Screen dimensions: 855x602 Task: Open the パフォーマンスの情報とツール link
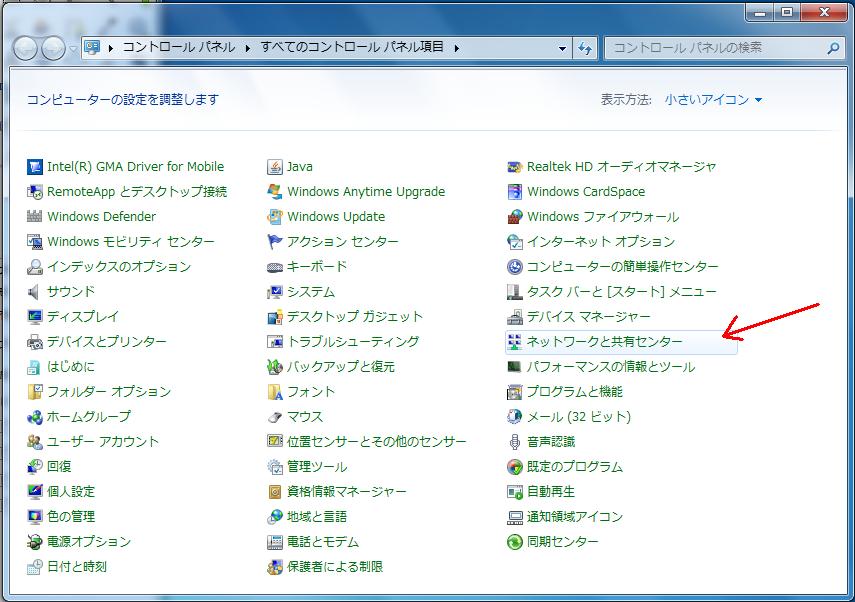(611, 367)
